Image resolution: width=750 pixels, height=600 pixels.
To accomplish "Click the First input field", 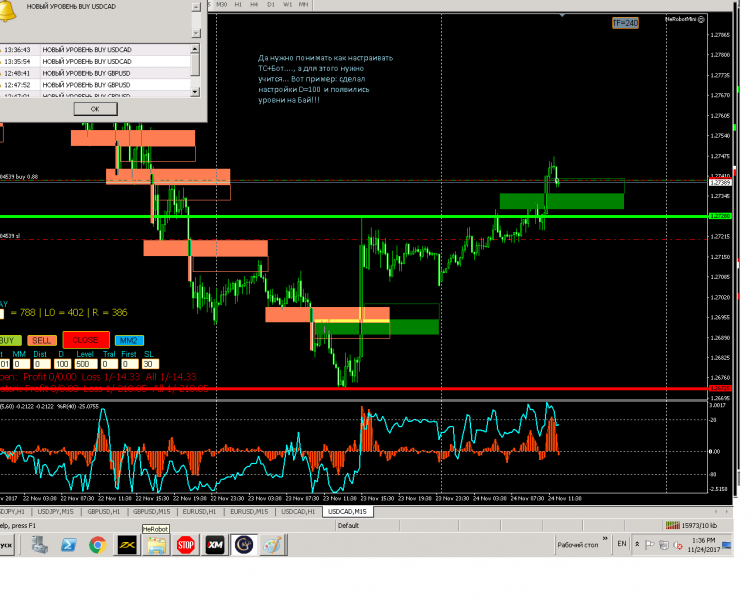I will tap(130, 364).
